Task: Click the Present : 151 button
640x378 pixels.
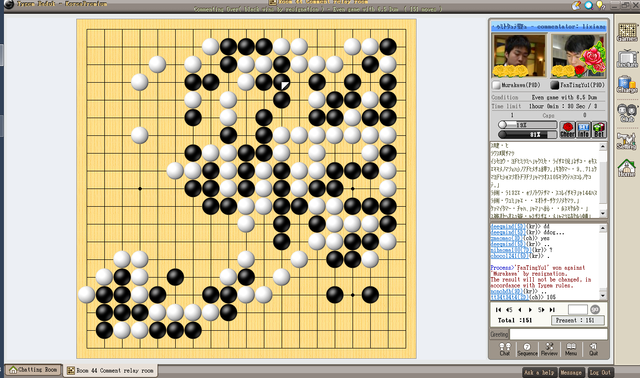Action: pyautogui.click(x=578, y=320)
